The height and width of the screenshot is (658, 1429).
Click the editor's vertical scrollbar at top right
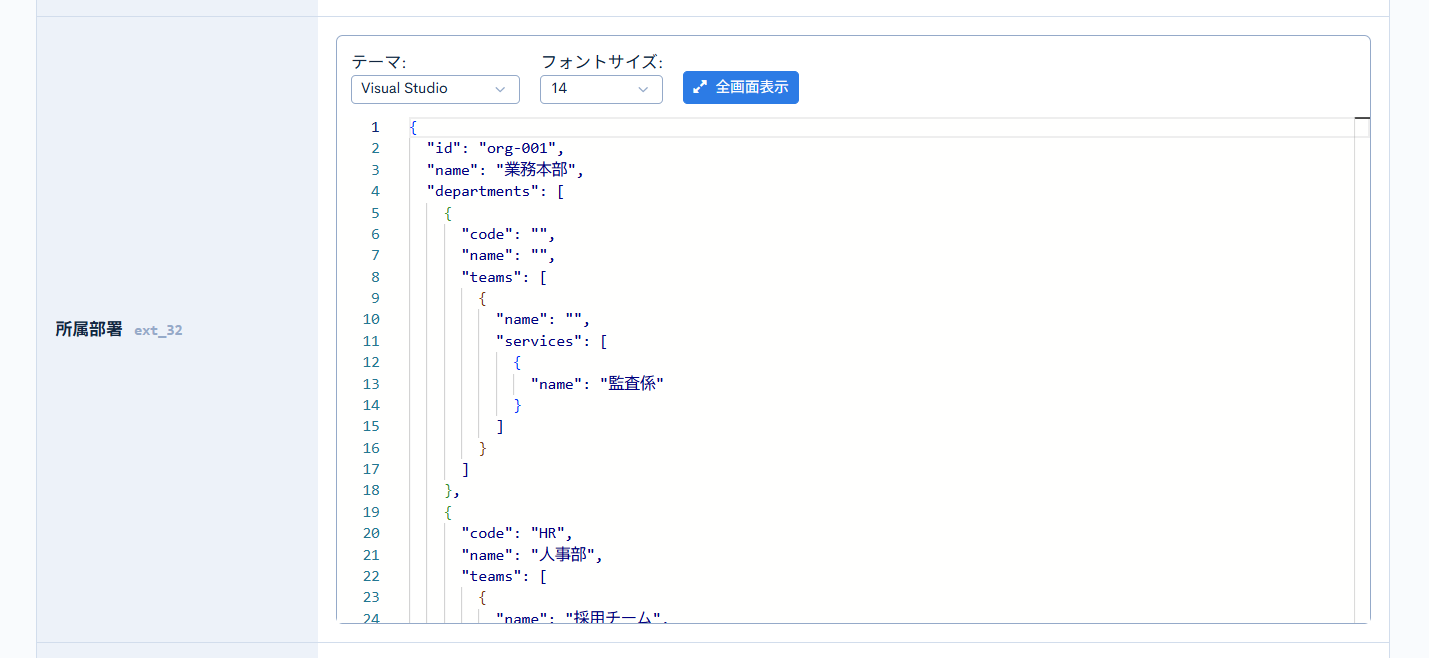1361,127
